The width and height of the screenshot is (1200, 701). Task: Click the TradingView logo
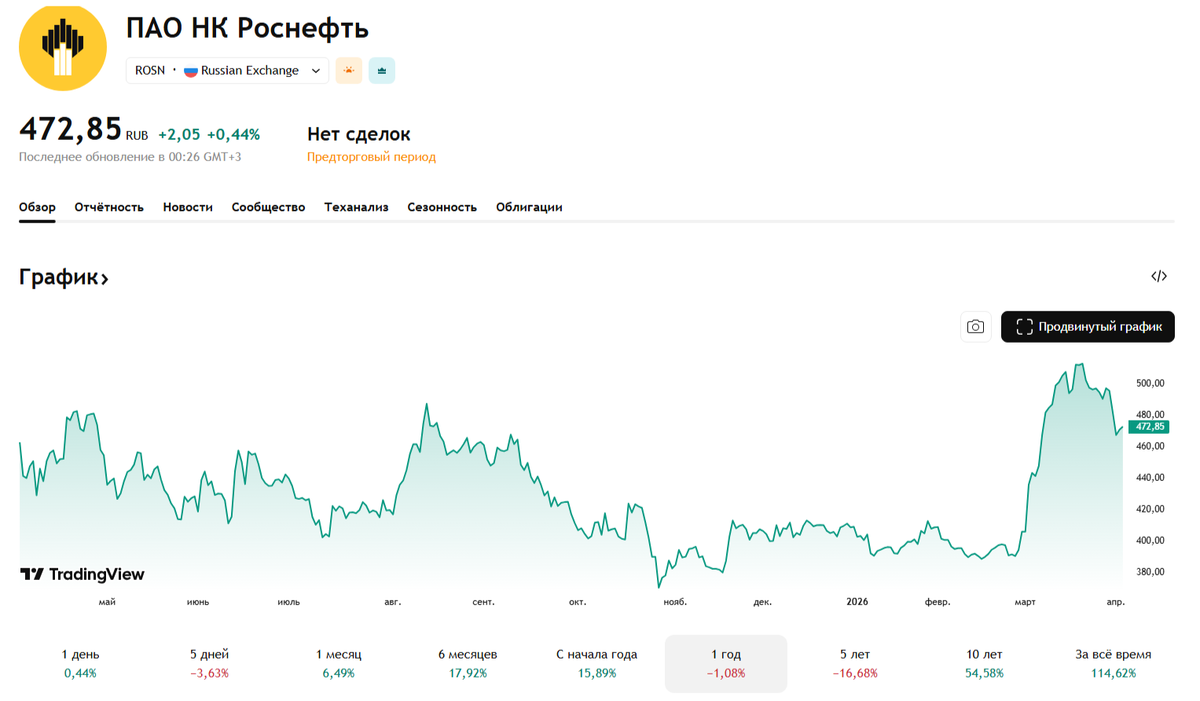[83, 574]
